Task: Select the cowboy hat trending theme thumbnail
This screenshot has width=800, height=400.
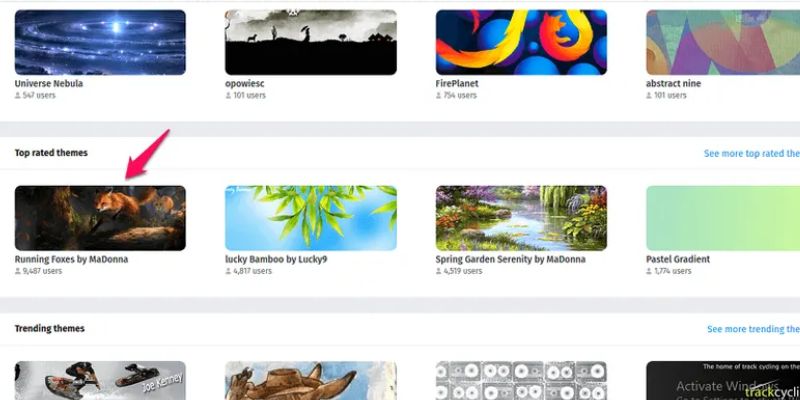Action: 311,381
